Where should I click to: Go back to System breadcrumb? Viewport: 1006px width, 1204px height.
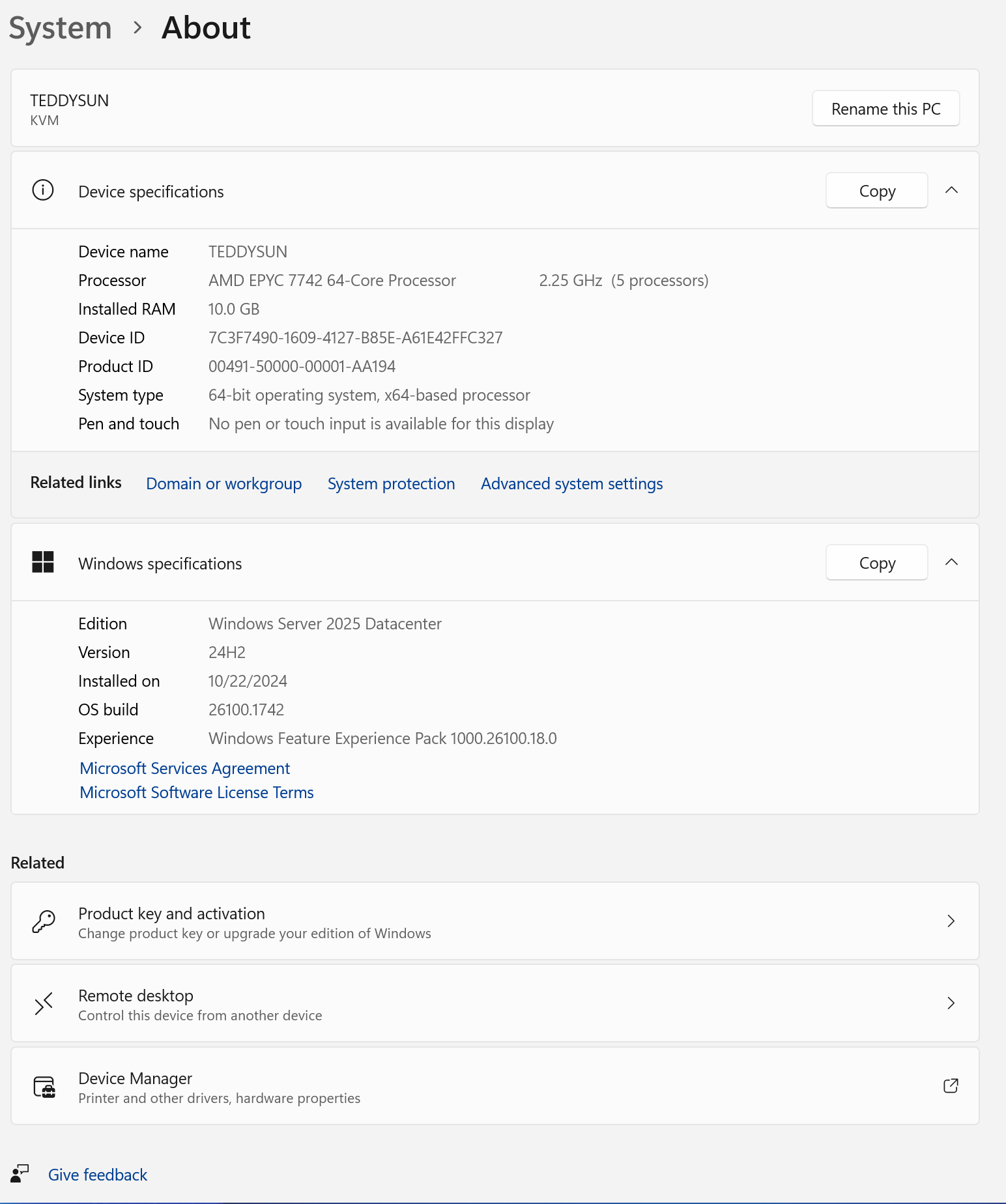click(x=60, y=28)
